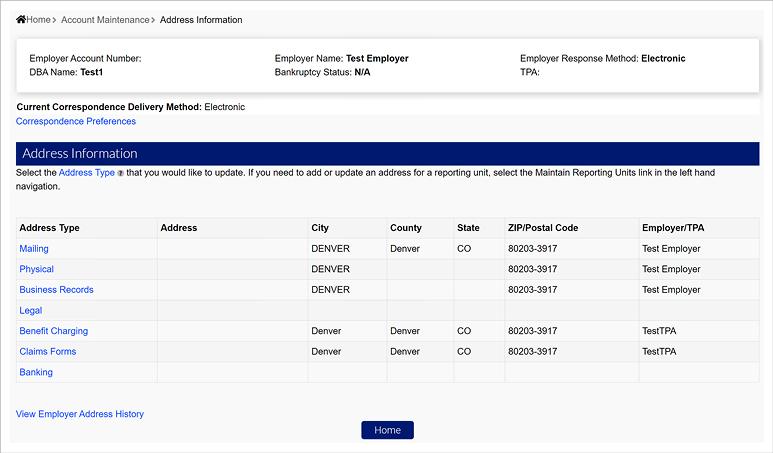Choose the Legal address type
773x453 pixels.
coord(31,311)
